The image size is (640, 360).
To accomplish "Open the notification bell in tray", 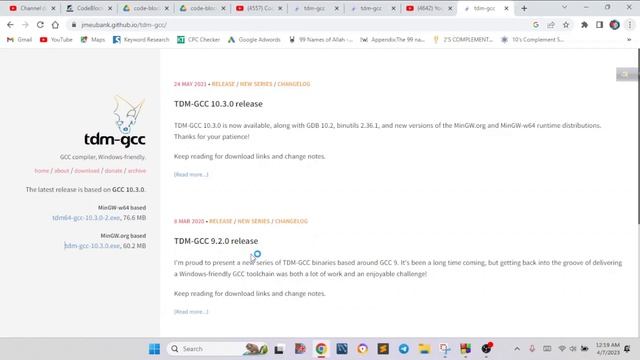I will [x=627, y=349].
